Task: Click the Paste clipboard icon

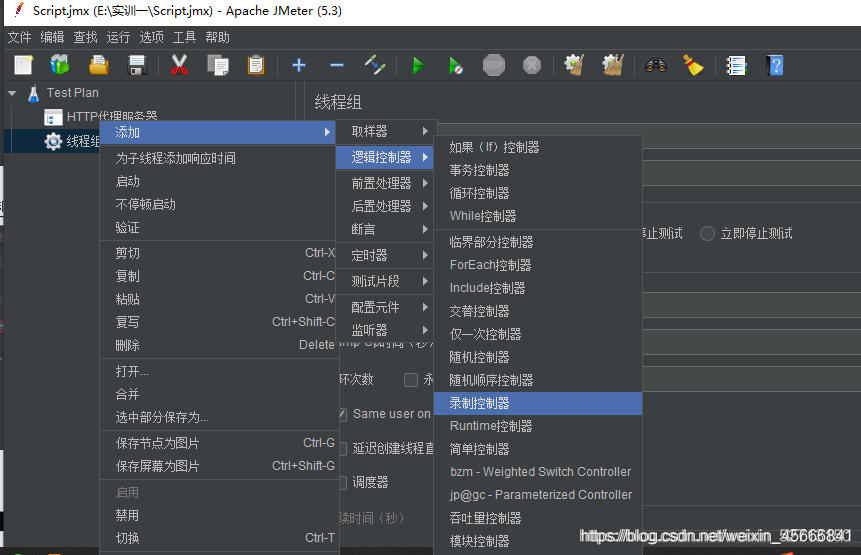Action: click(256, 65)
